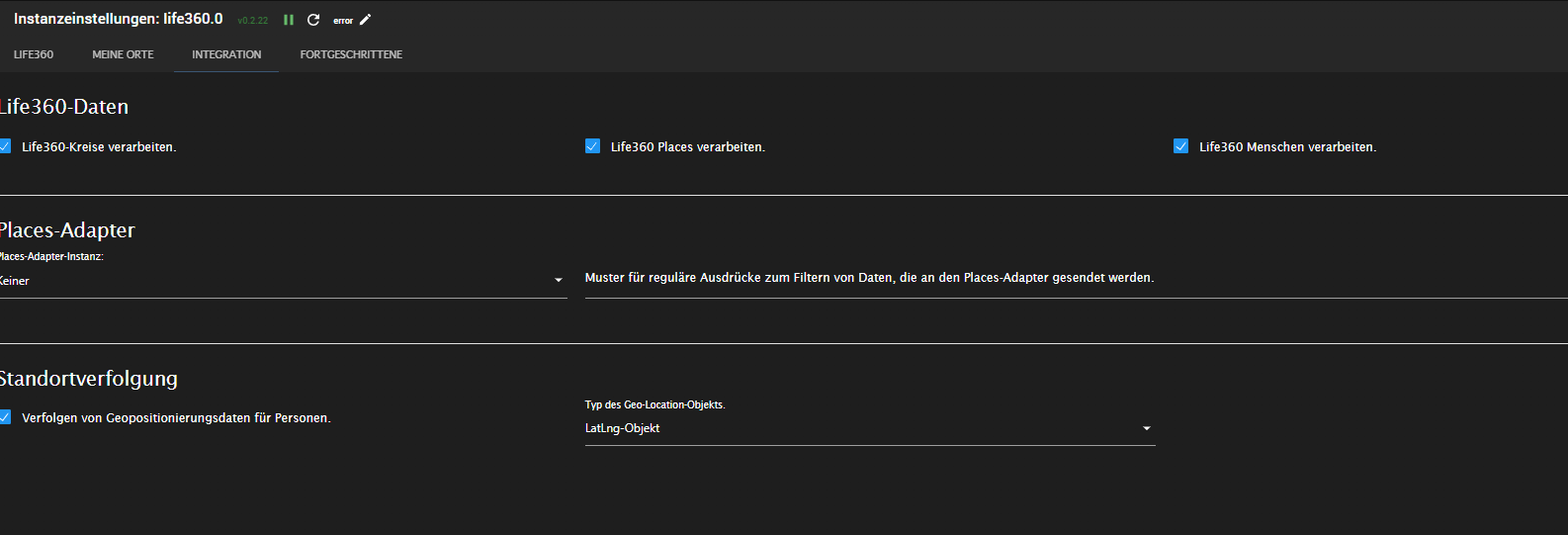Toggle Life360 Places verarbeiten checkbox
This screenshot has width=1568, height=535.
click(593, 146)
